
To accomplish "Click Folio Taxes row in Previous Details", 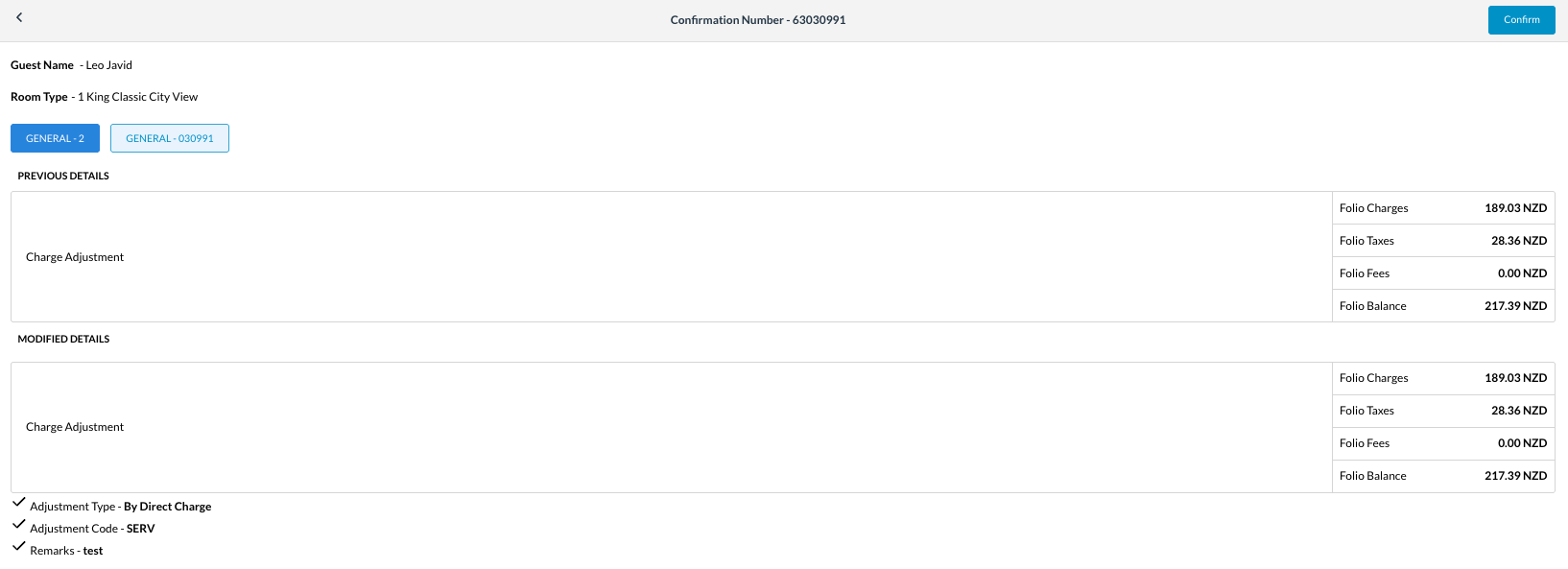I will click(x=1442, y=241).
